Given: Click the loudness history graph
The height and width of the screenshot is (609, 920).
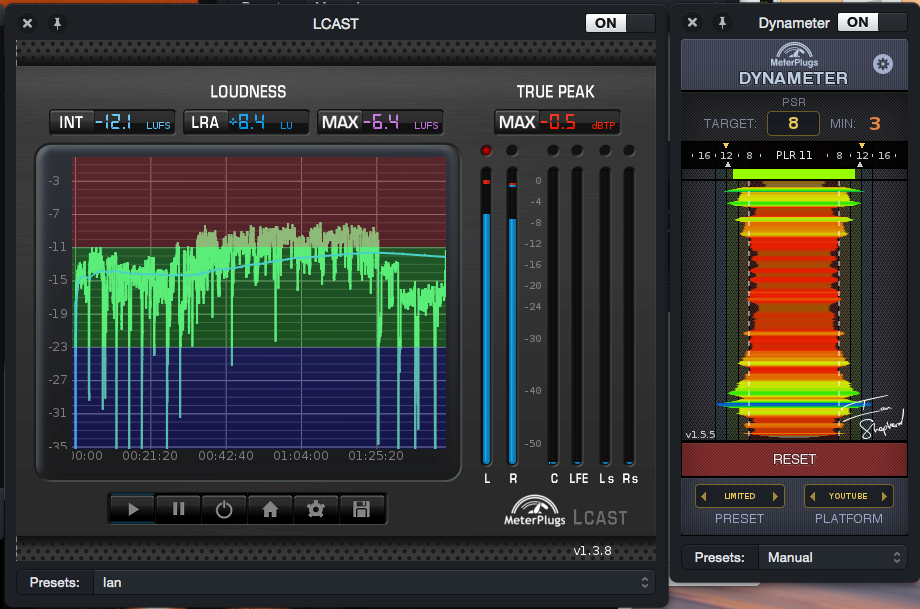Looking at the screenshot, I should pos(259,302).
